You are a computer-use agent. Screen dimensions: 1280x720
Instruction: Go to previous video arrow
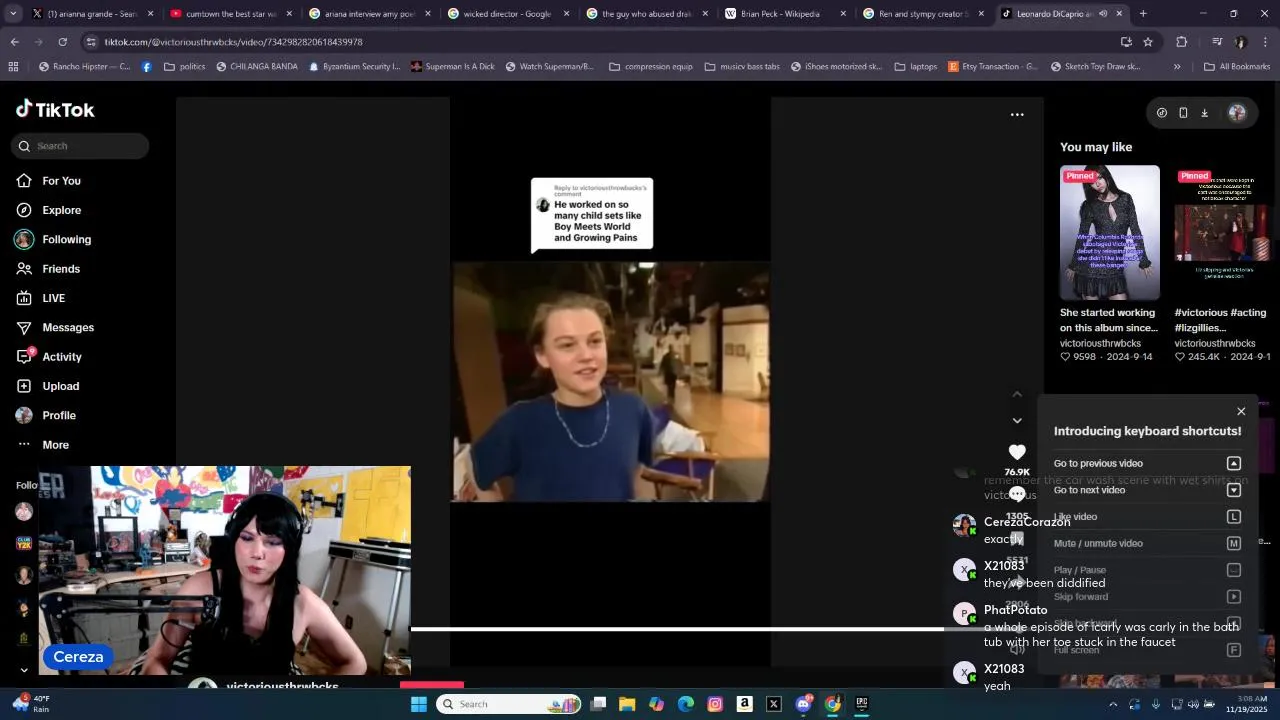point(1017,394)
